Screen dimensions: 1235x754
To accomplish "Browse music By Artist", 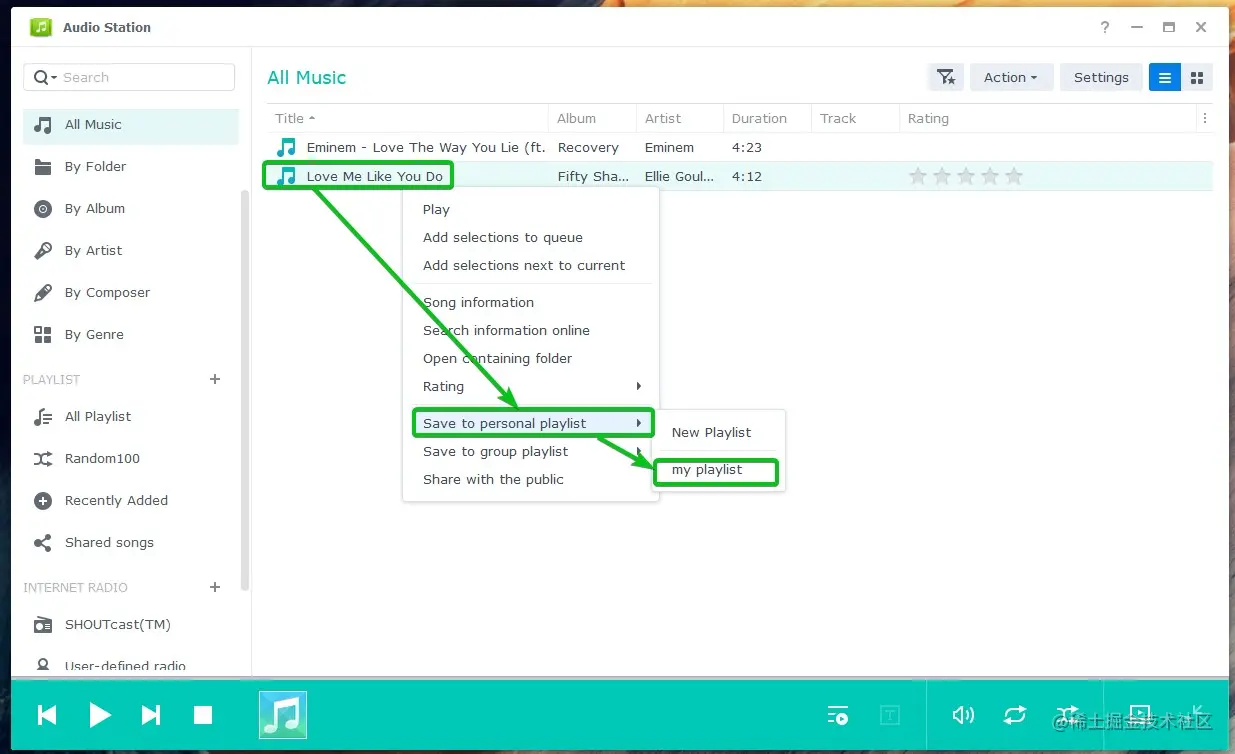I will [130, 251].
